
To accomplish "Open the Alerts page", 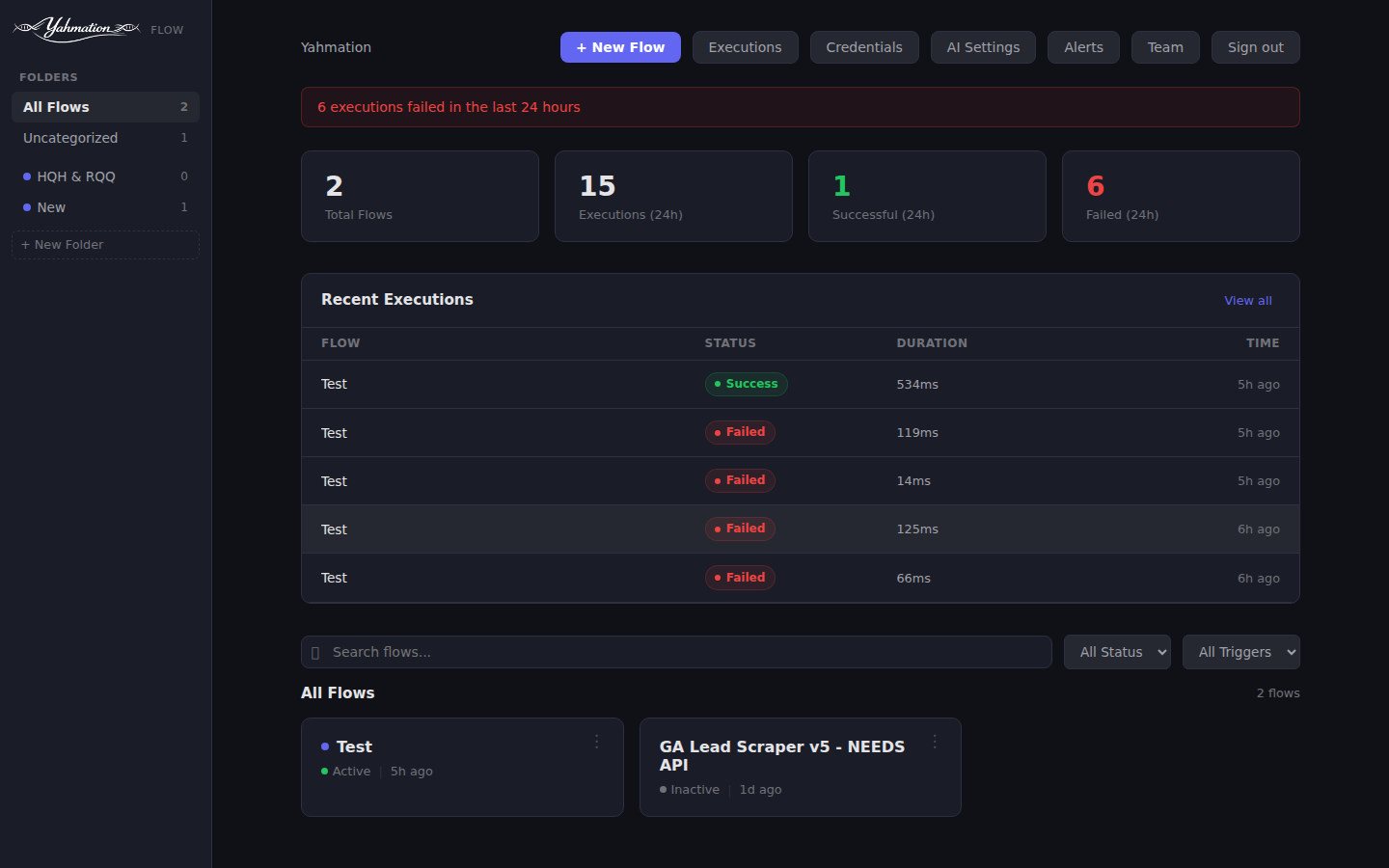I will [x=1083, y=46].
